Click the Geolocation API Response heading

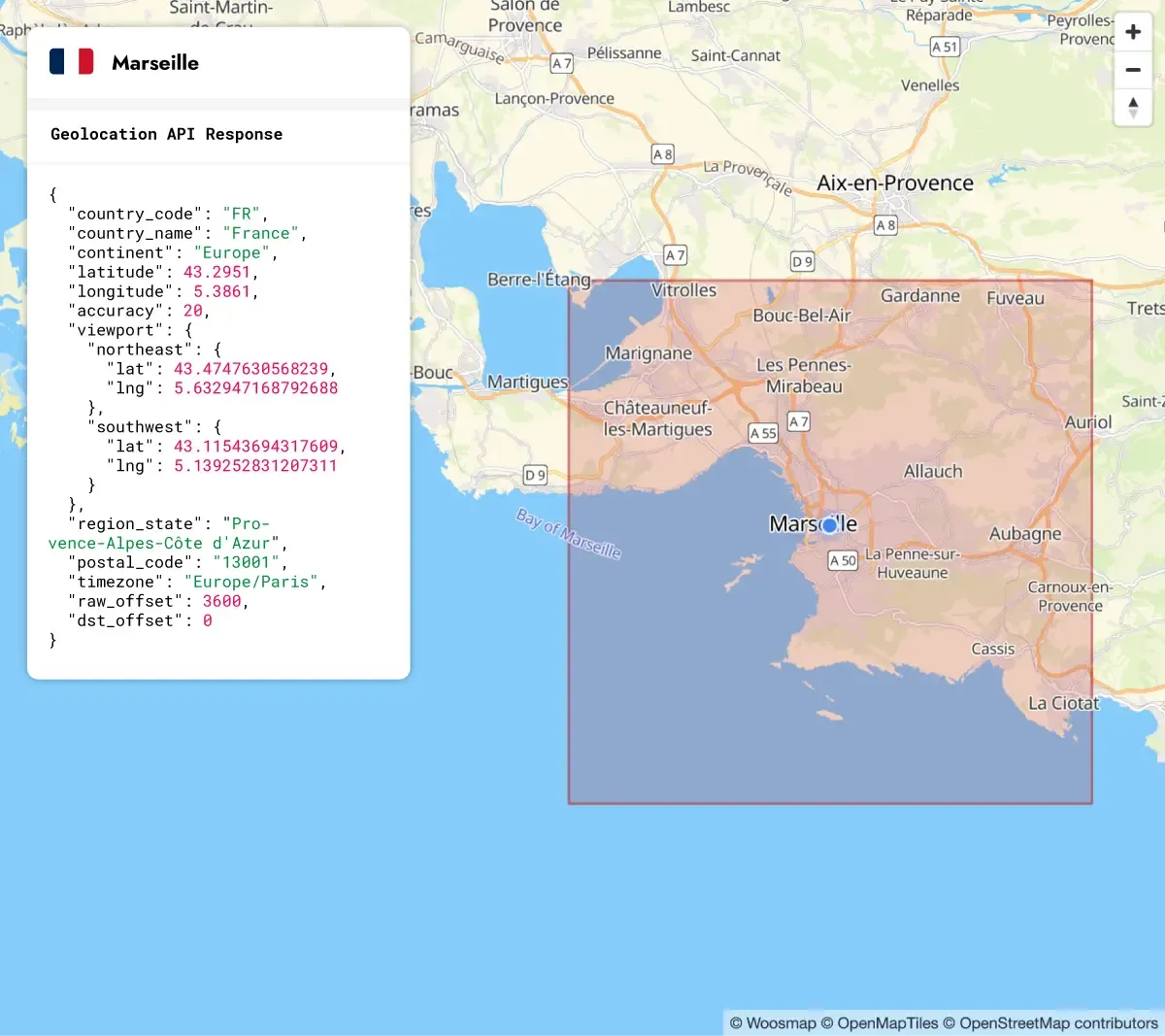pyautogui.click(x=167, y=134)
